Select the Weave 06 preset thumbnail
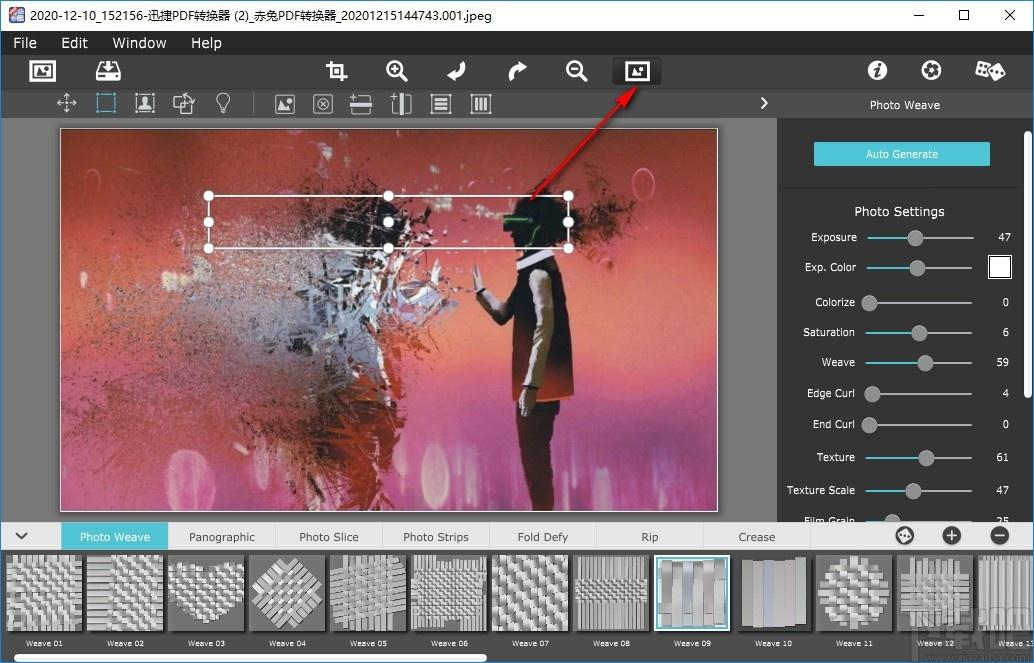This screenshot has height=663, width=1034. click(449, 594)
